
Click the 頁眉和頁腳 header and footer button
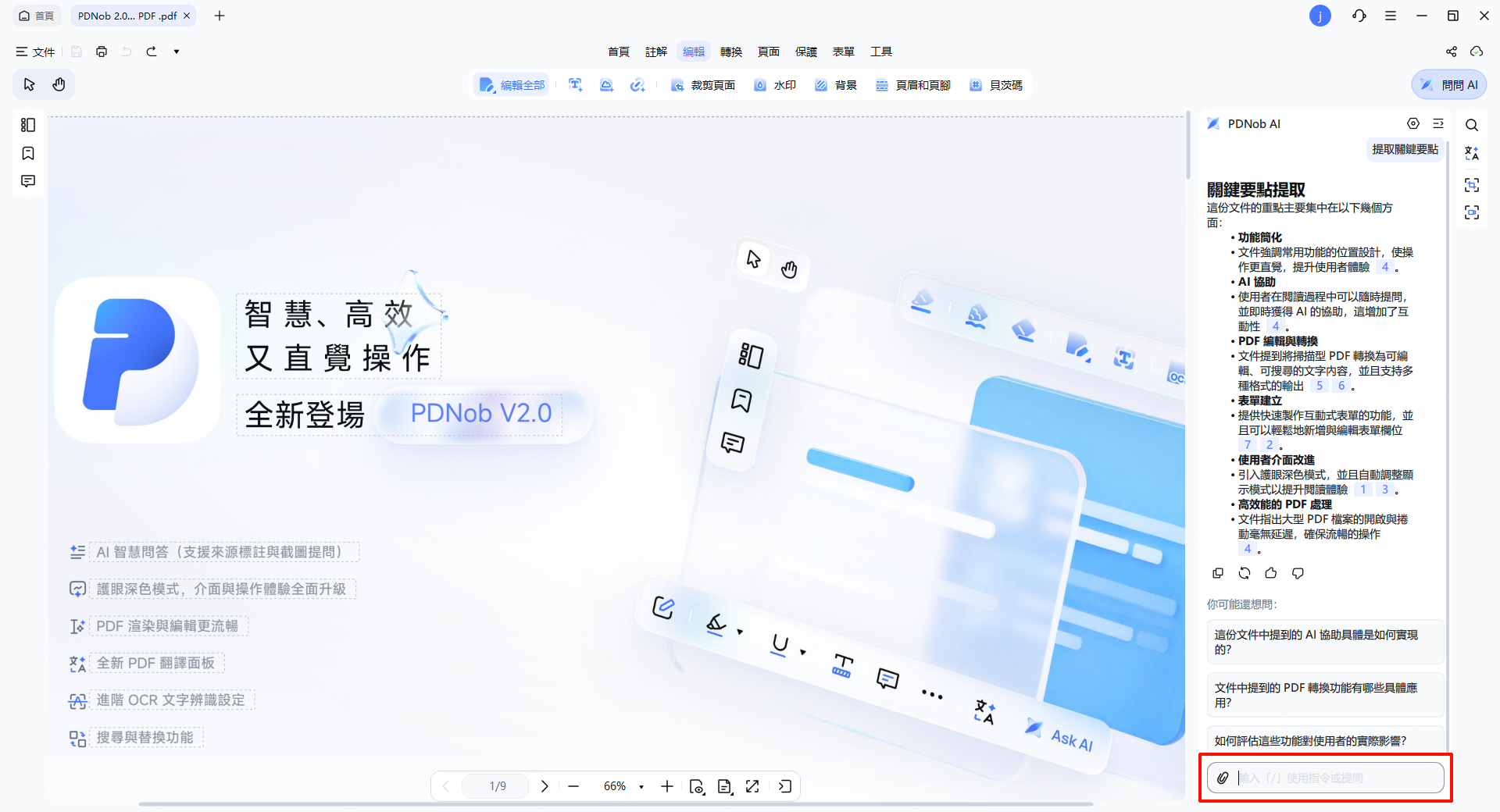912,85
